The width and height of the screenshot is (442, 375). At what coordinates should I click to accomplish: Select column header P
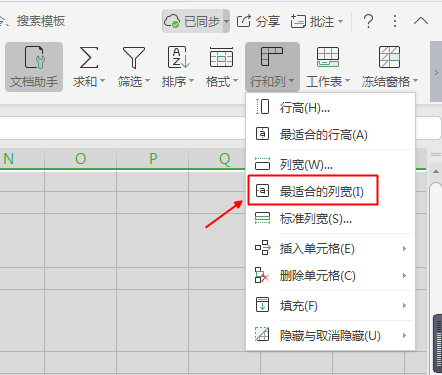(x=153, y=159)
